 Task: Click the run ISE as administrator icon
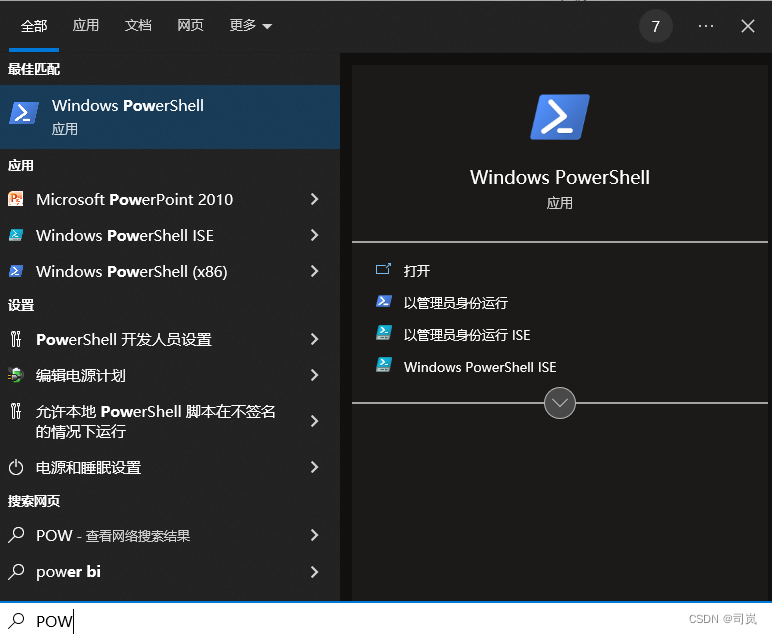click(x=384, y=333)
